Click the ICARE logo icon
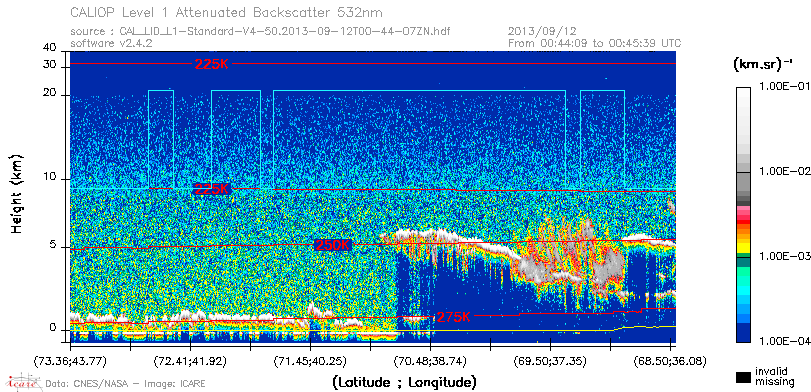The width and height of the screenshot is (811, 392). [x=24, y=382]
